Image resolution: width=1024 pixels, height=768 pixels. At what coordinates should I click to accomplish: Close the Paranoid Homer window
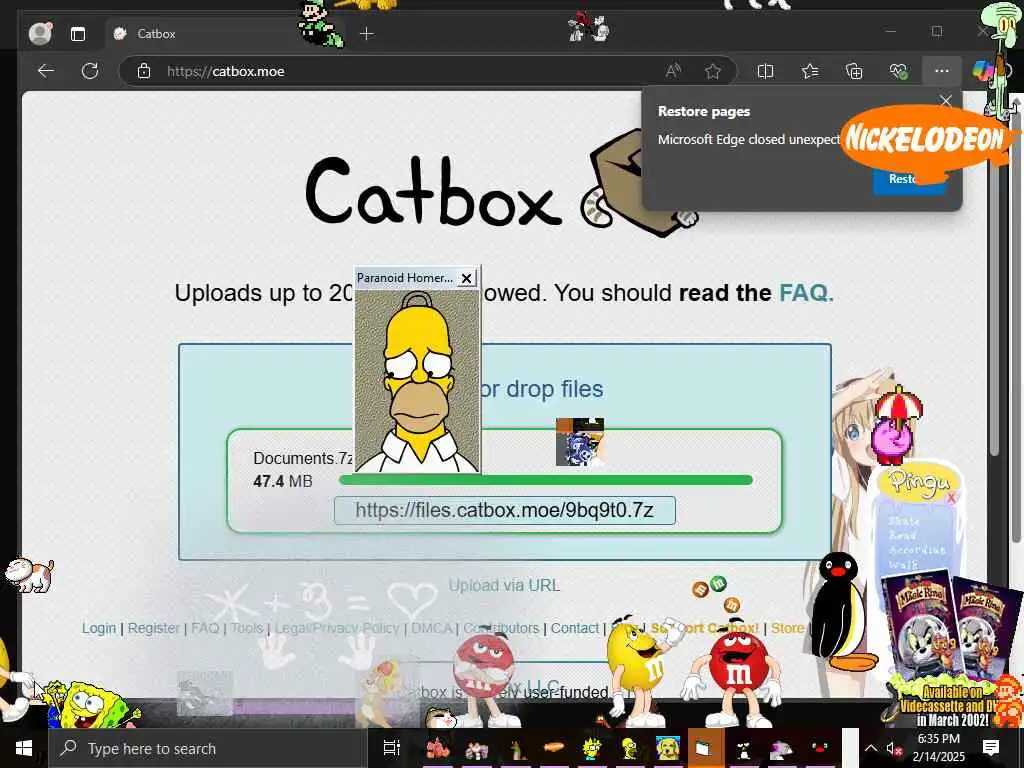point(466,278)
